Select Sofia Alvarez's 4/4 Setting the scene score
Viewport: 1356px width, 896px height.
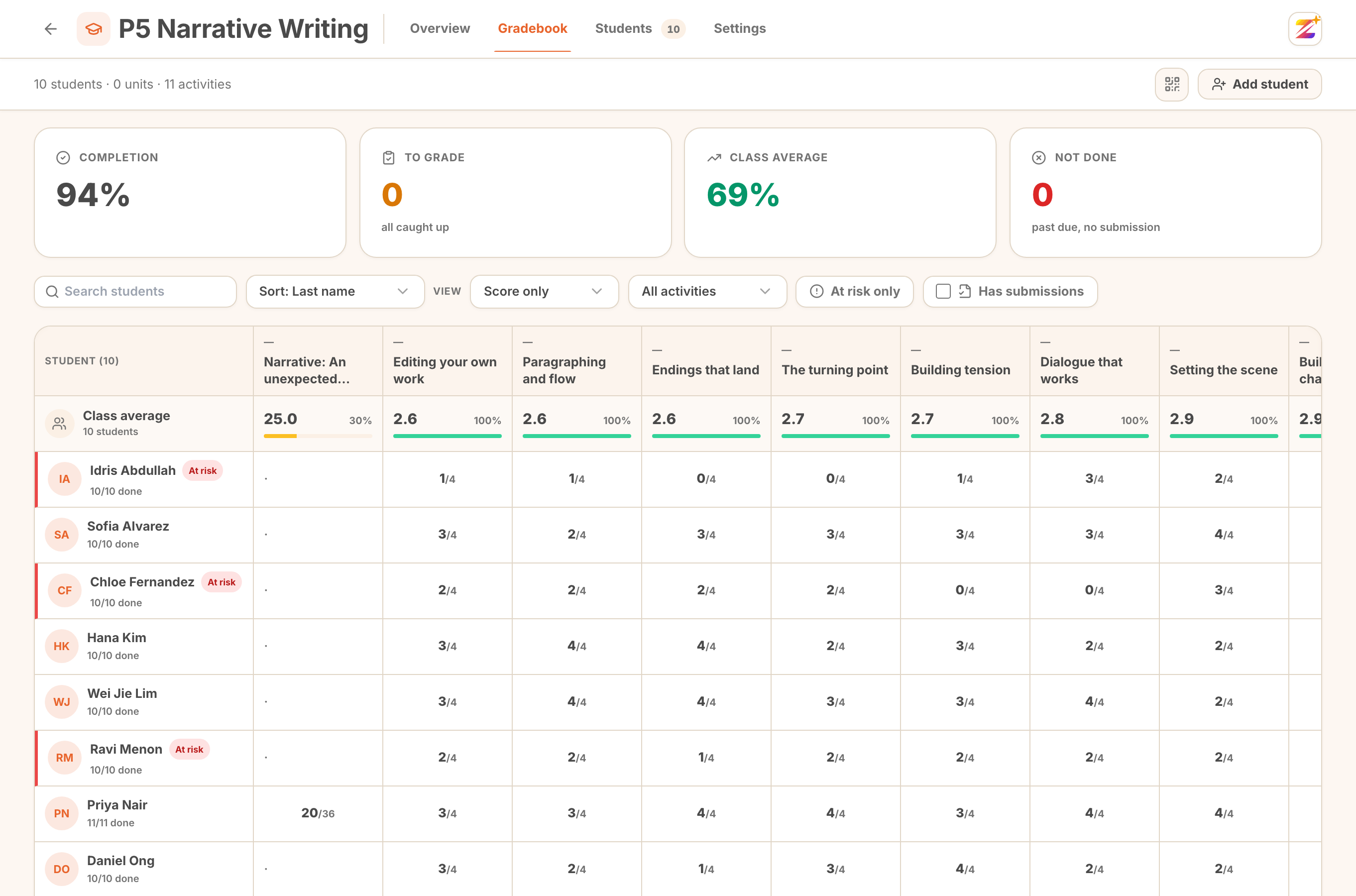(1224, 535)
